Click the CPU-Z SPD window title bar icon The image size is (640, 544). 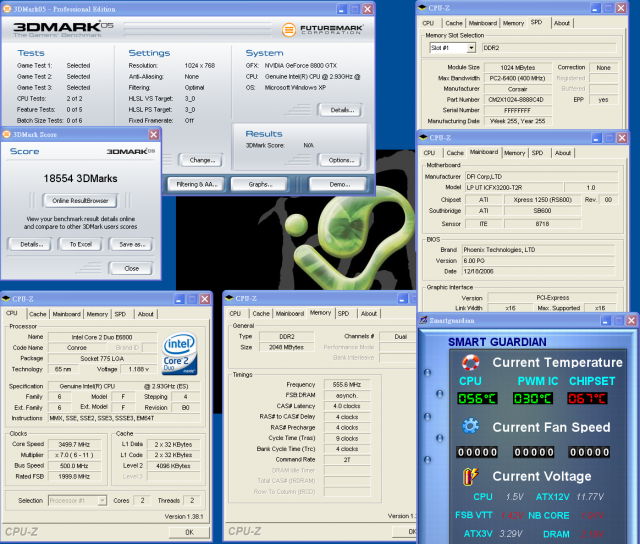coord(422,8)
